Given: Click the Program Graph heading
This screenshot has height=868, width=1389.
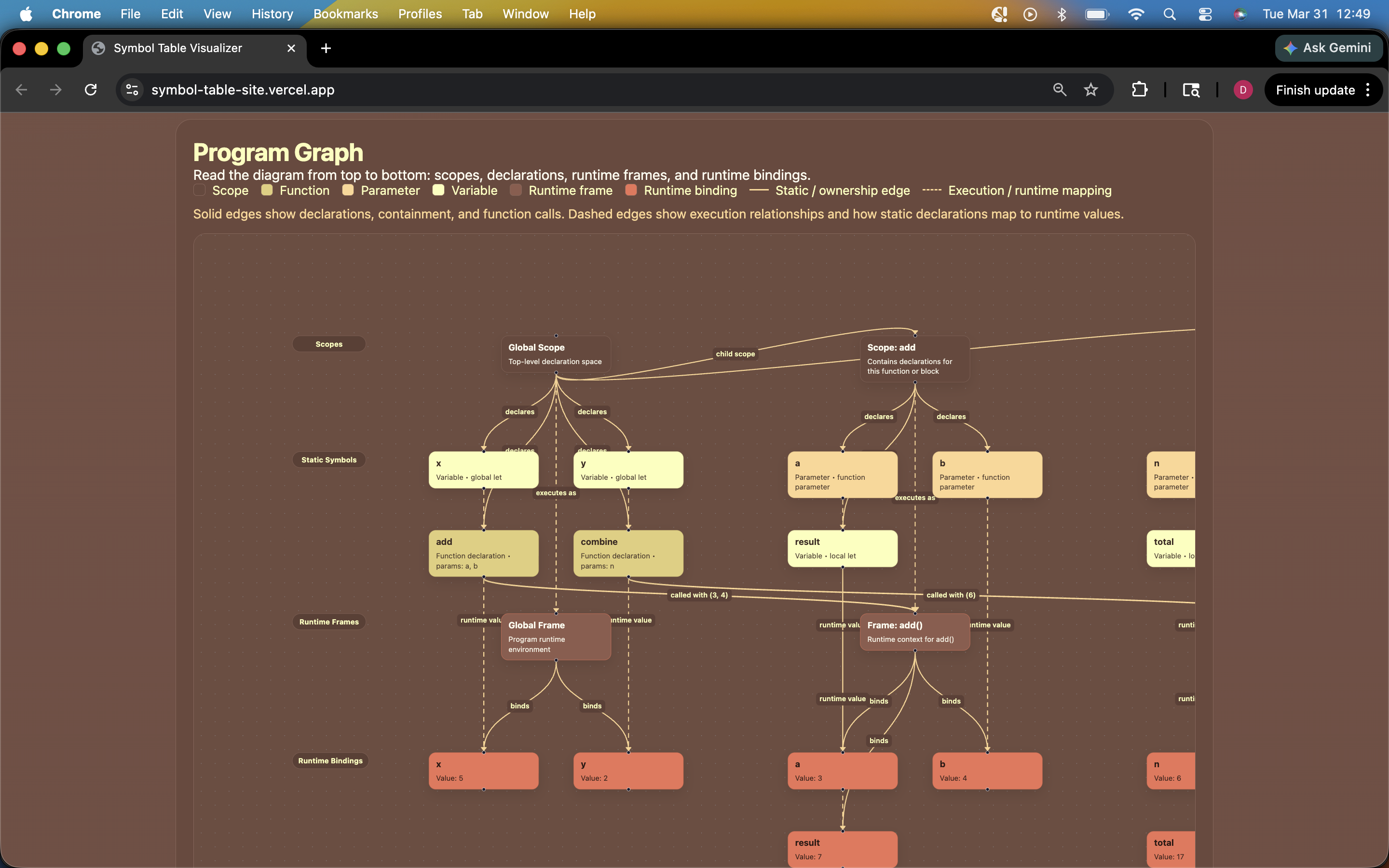Looking at the screenshot, I should tap(278, 152).
